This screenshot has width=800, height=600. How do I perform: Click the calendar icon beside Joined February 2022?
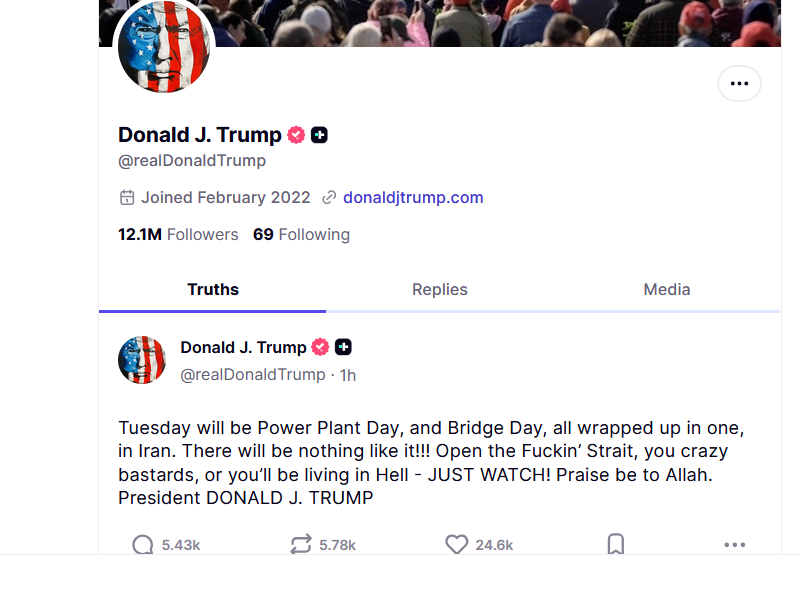pos(127,197)
